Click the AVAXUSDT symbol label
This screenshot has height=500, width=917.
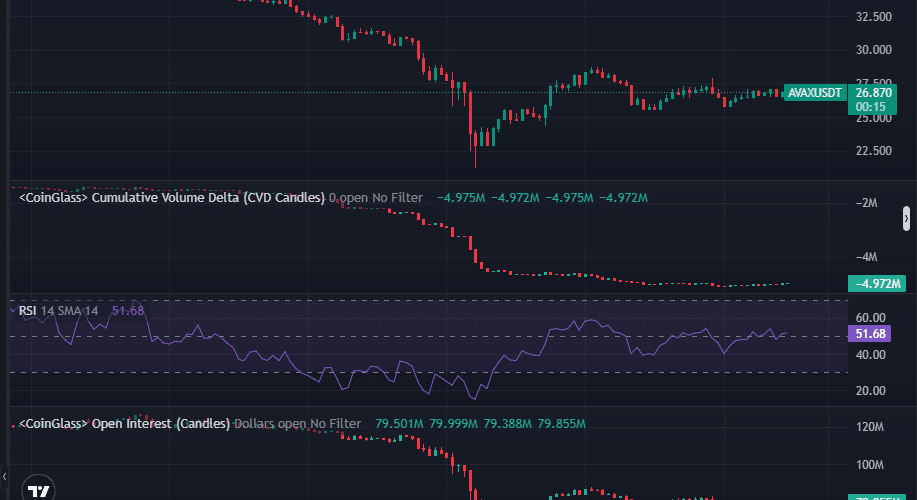(815, 92)
